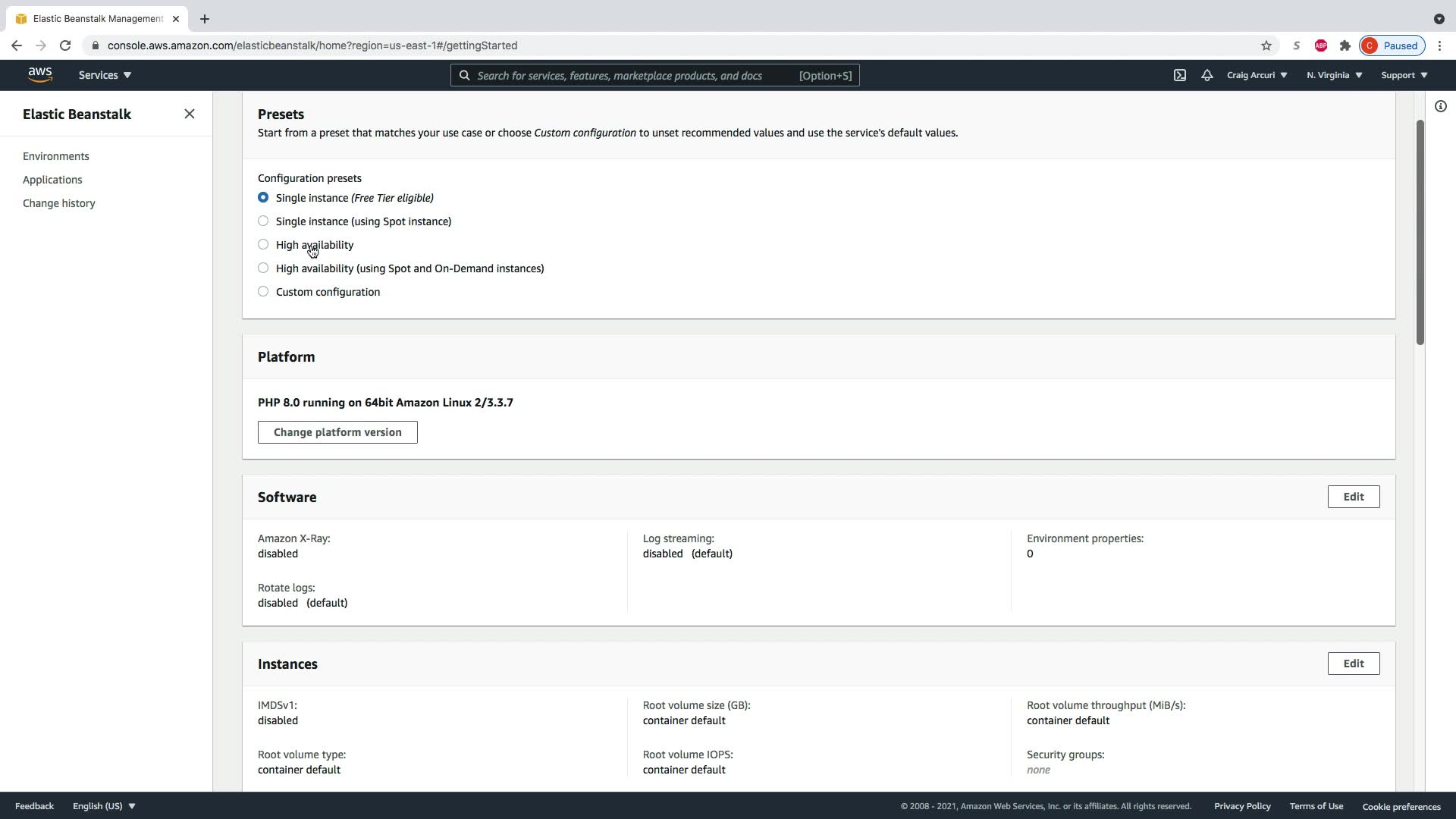Open AWS CloudShell terminal icon
Viewport: 1456px width, 819px height.
1179,75
